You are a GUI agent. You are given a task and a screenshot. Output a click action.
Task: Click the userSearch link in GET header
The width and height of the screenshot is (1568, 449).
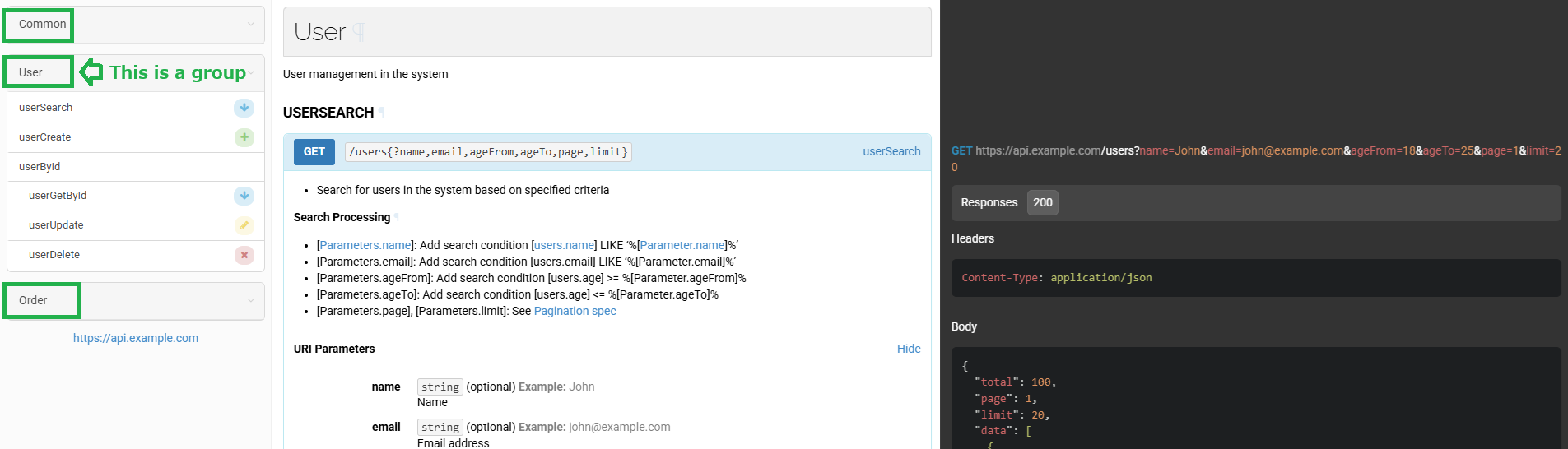[891, 151]
